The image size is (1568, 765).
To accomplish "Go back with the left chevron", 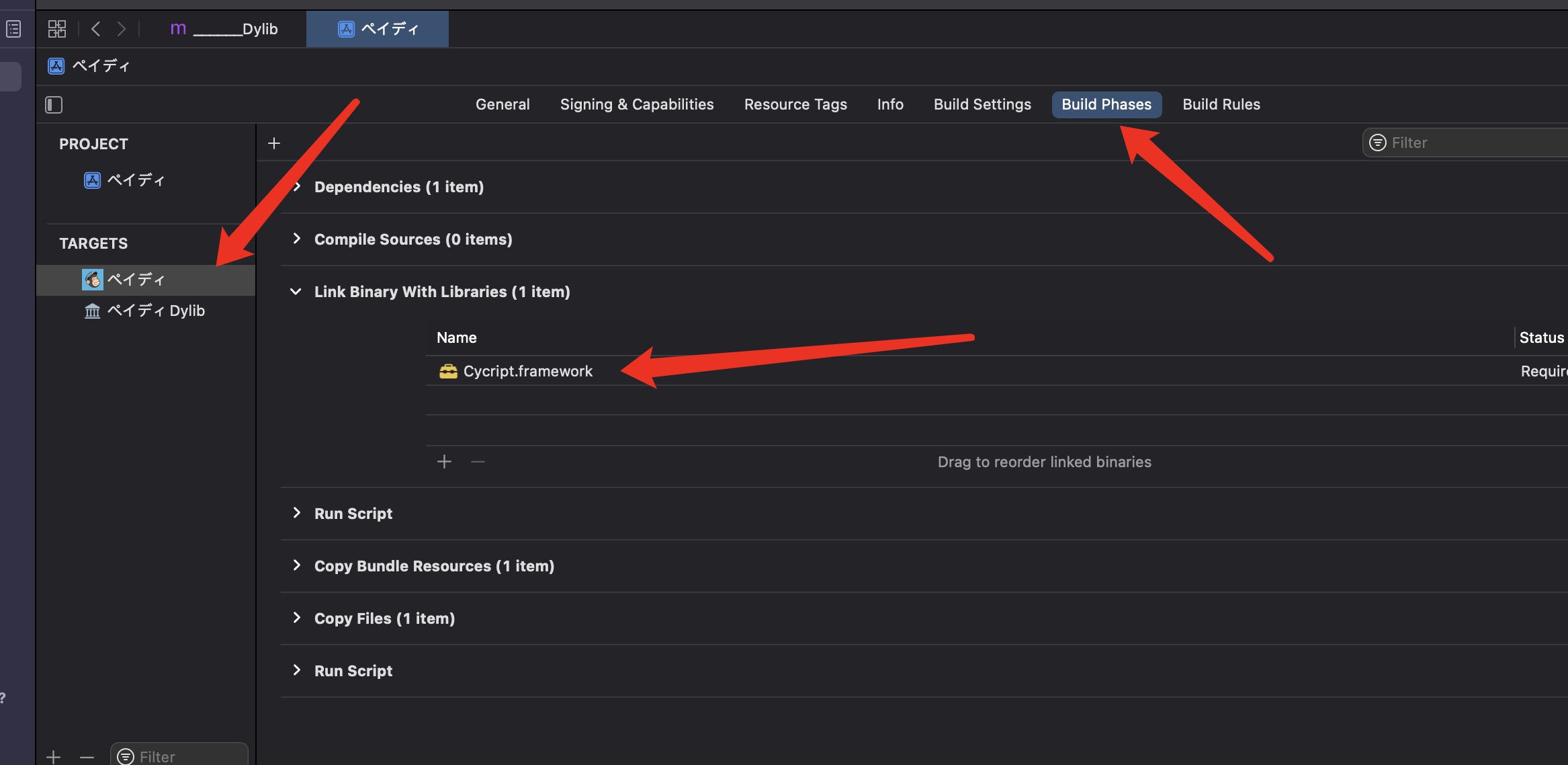I will (96, 29).
